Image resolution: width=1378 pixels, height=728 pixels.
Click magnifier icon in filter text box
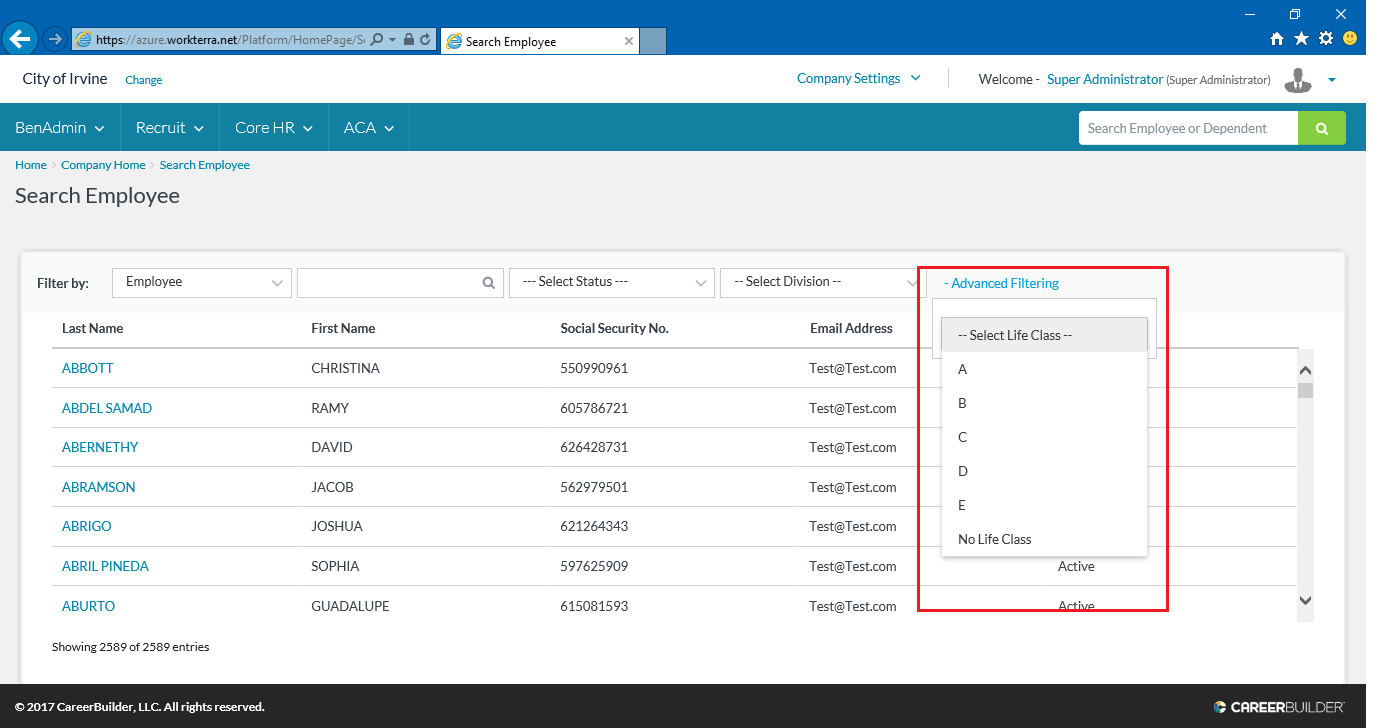click(x=488, y=283)
